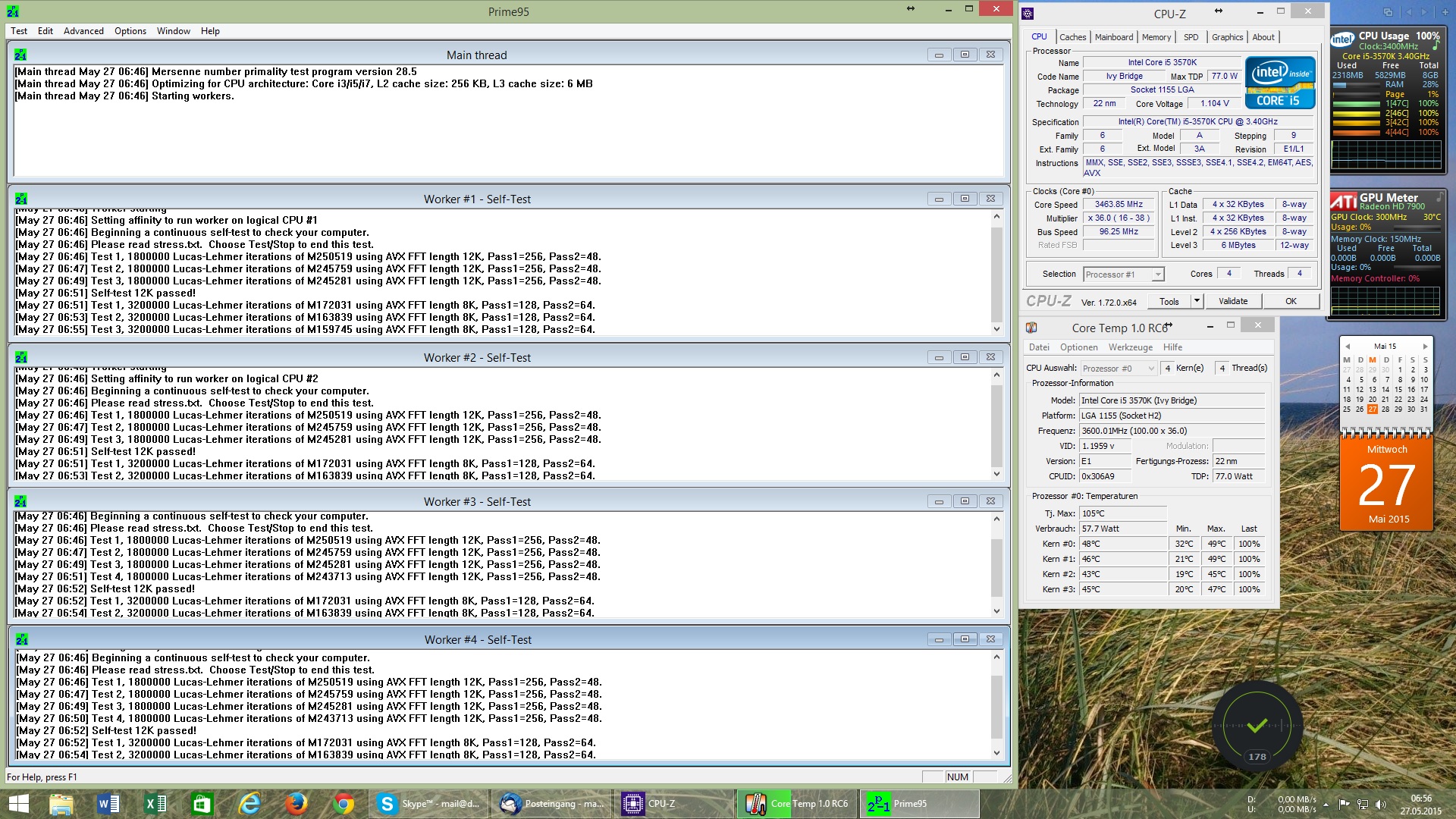Open the Advanced menu in Prime95
The width and height of the screenshot is (1456, 819).
click(x=83, y=31)
